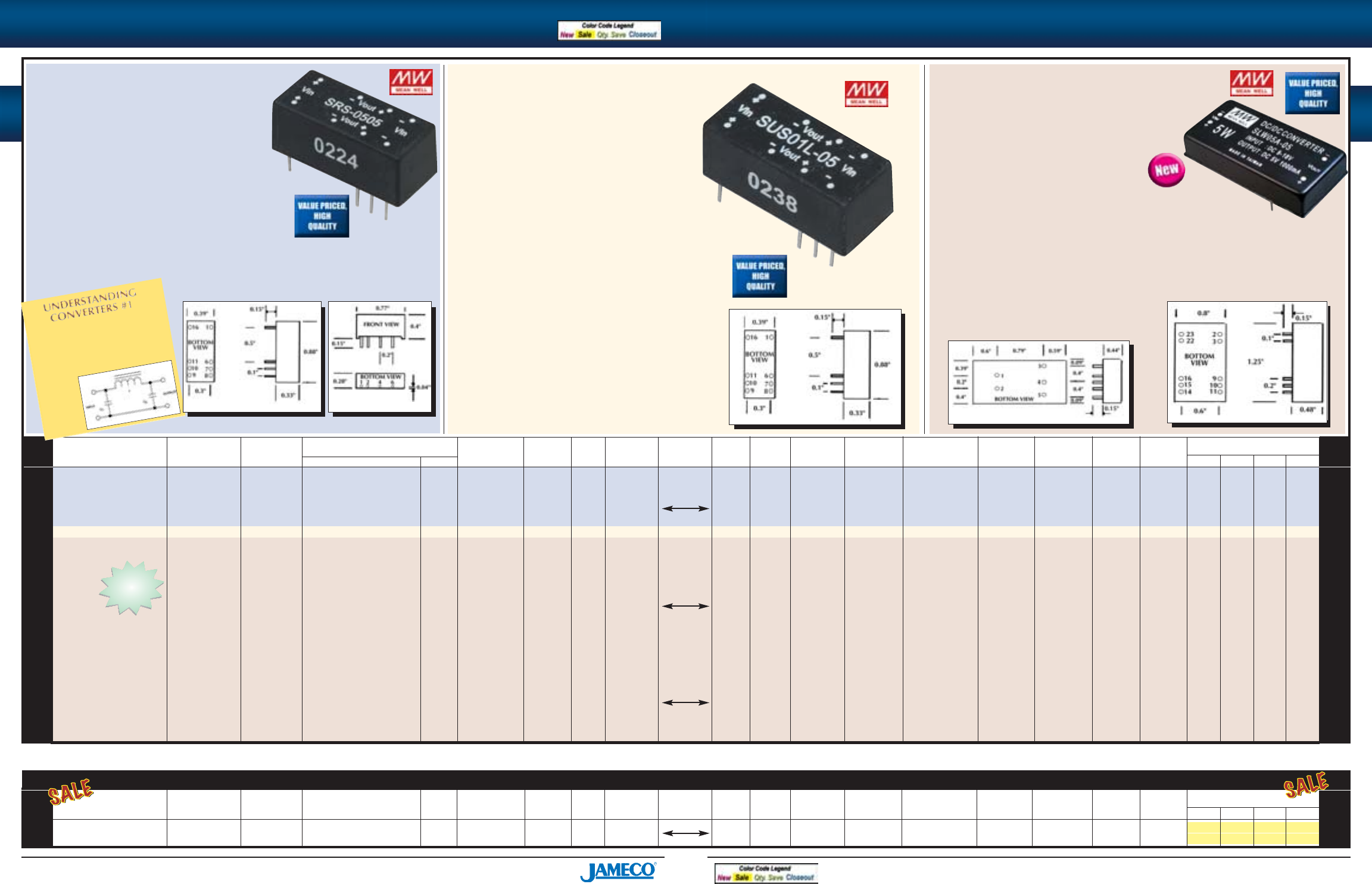
Task: Click 'New' in the bottom Color Code Legend
Action: click(724, 877)
